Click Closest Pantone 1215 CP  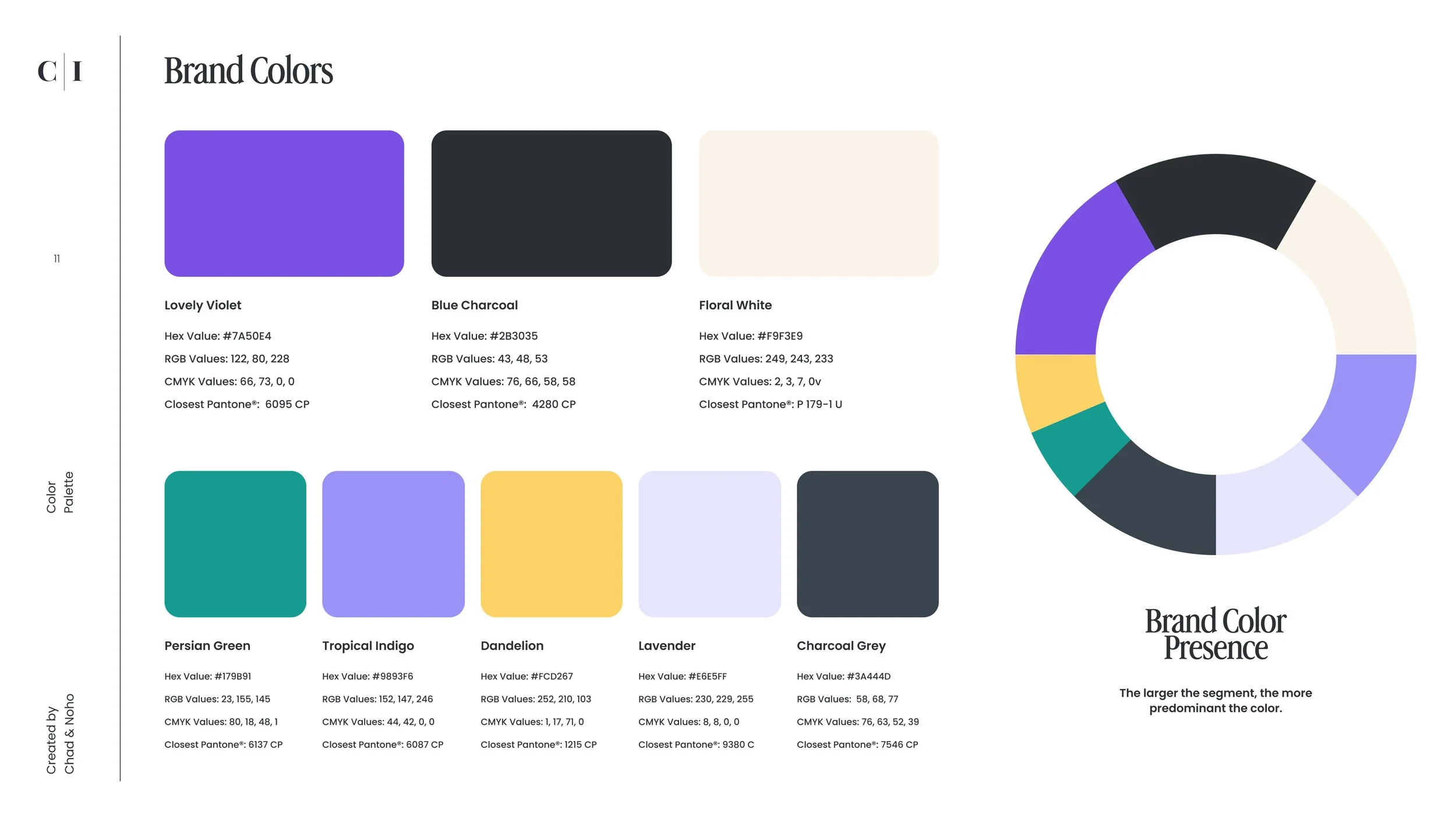pyautogui.click(x=539, y=744)
